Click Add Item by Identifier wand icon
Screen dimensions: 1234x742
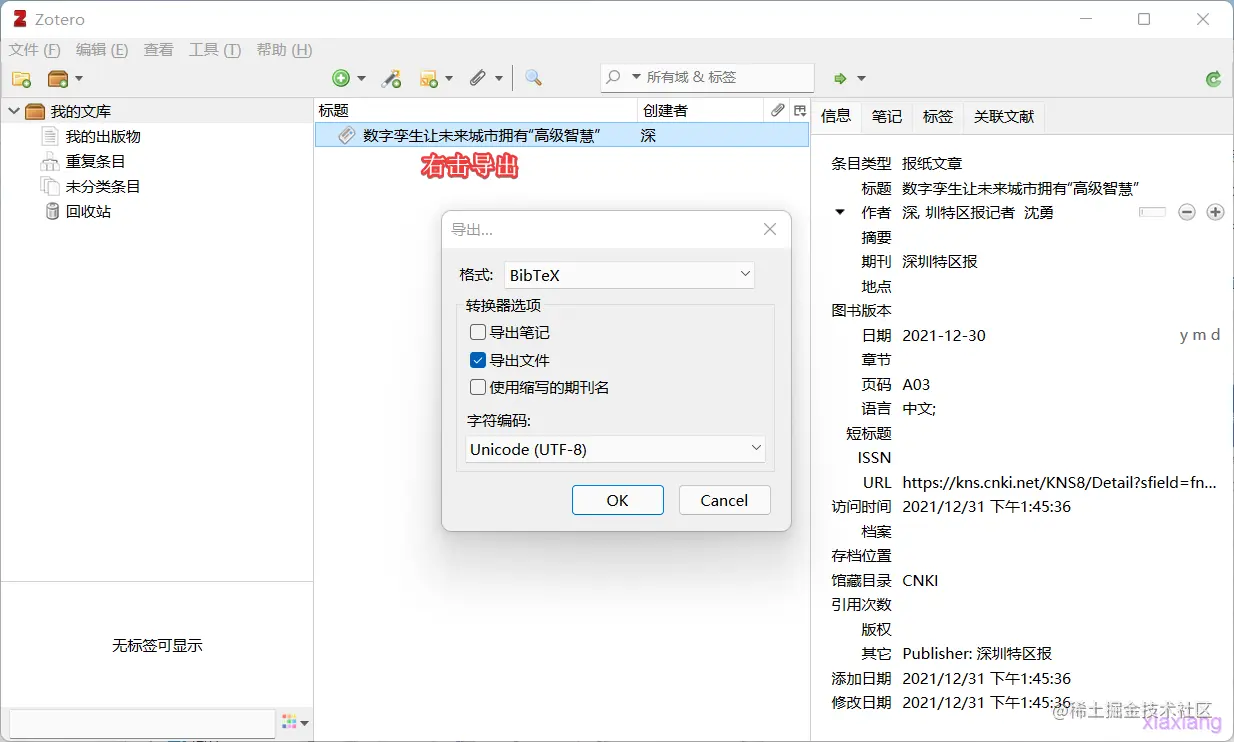click(x=392, y=78)
